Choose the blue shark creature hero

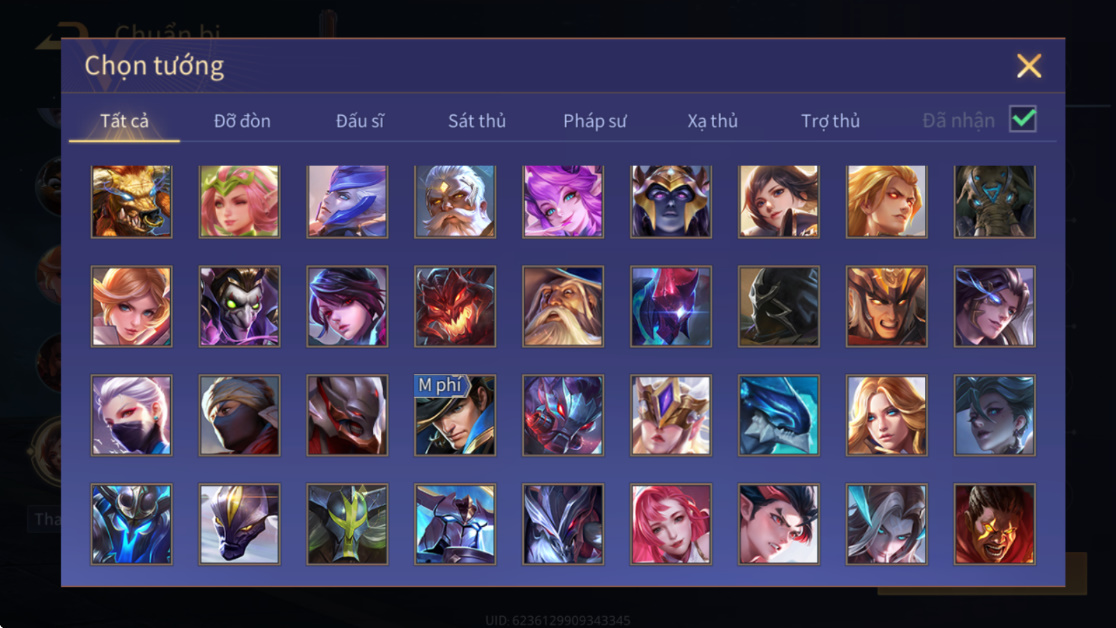pyautogui.click(x=779, y=415)
